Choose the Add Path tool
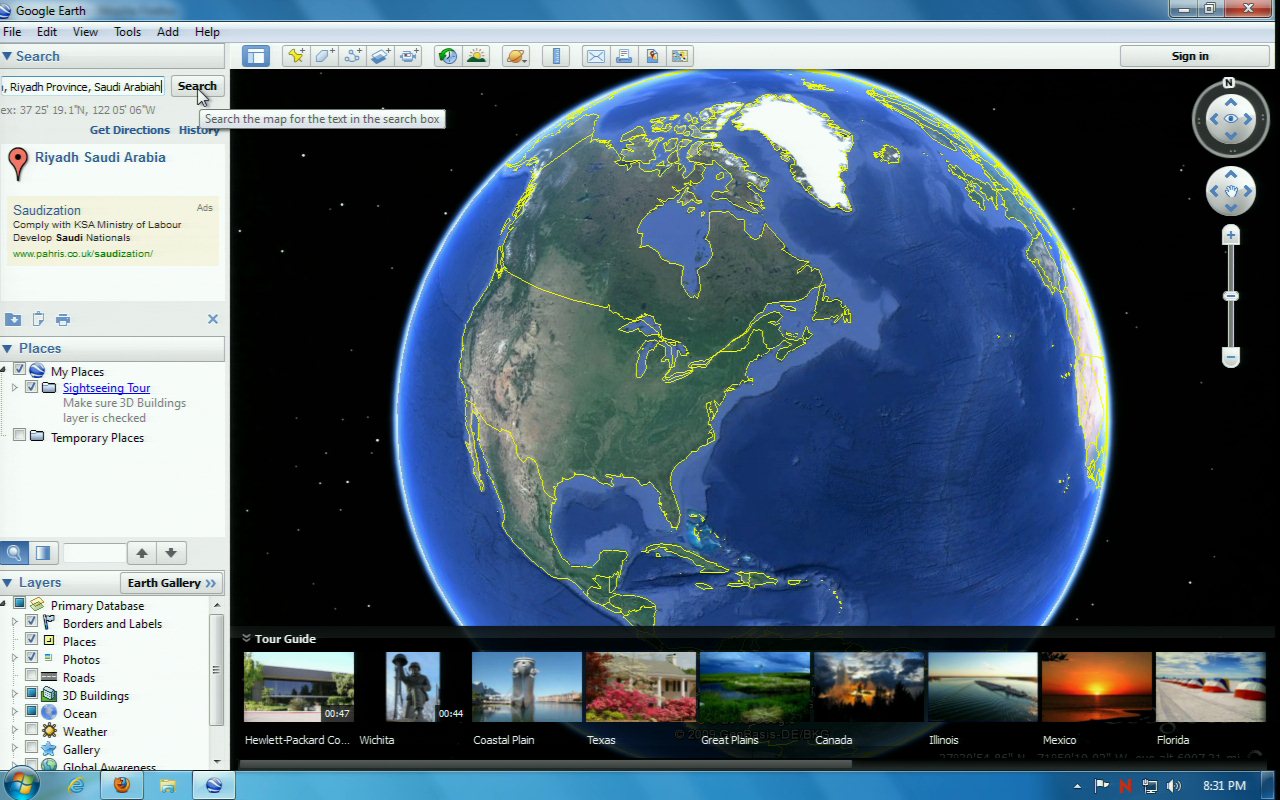This screenshot has height=800, width=1280. coord(352,56)
